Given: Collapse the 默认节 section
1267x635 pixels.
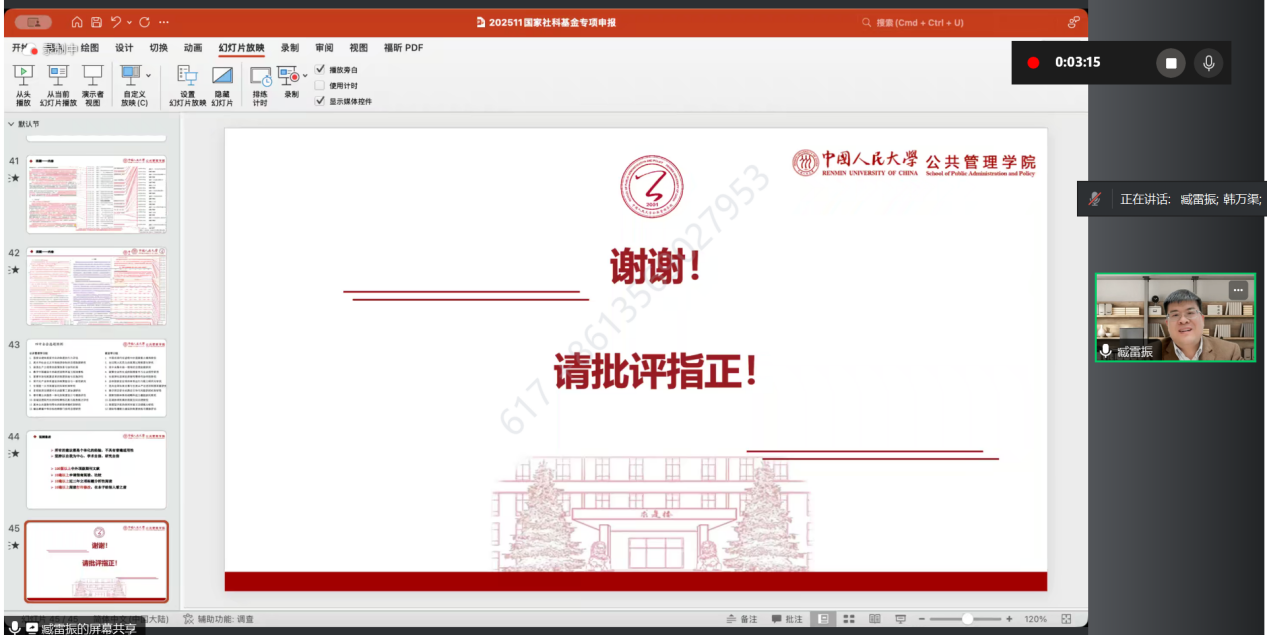Looking at the screenshot, I should click(x=11, y=124).
